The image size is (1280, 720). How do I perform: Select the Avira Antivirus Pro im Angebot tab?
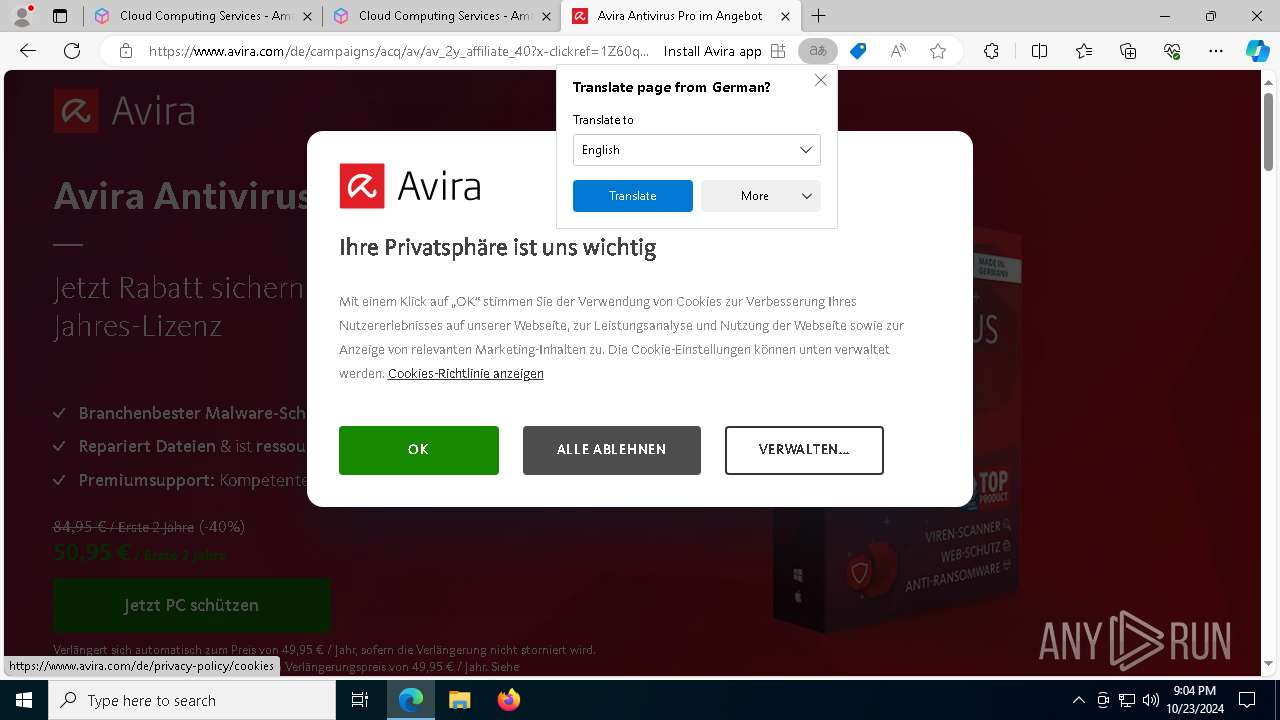(681, 16)
